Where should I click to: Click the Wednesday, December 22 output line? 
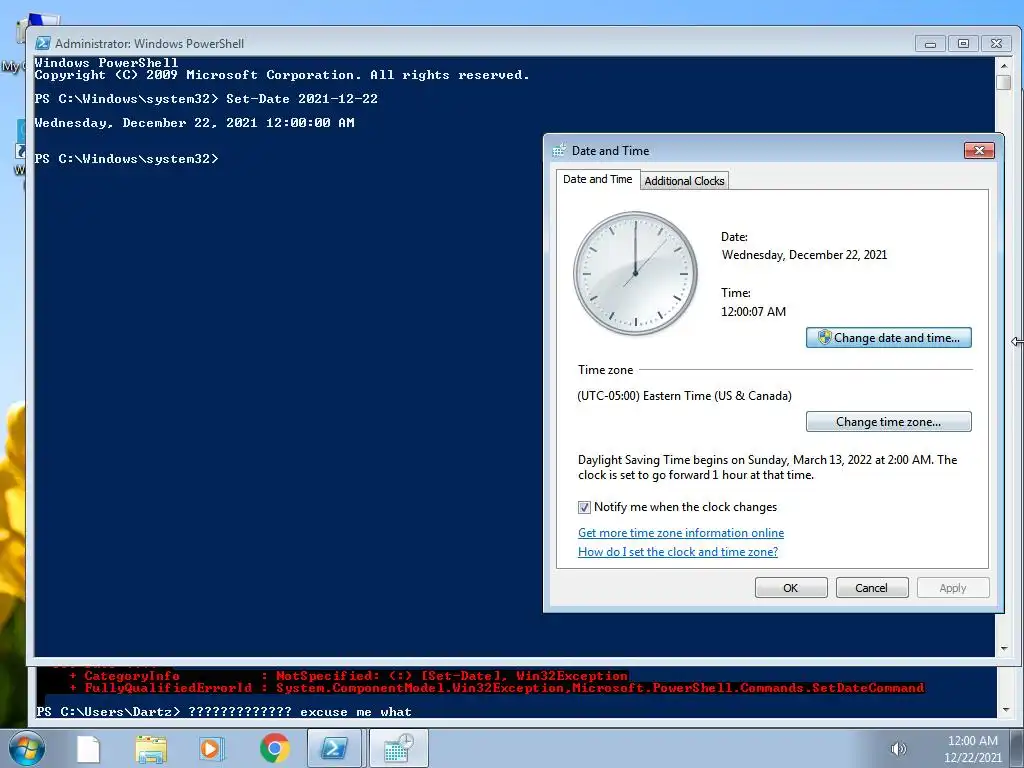click(195, 123)
